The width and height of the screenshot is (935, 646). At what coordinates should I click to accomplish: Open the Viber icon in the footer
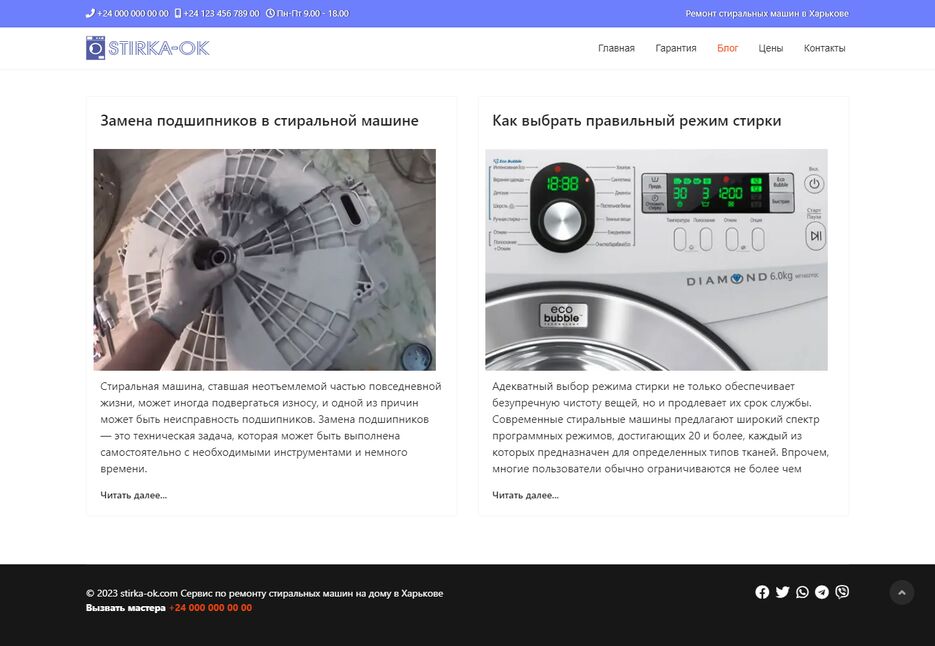(x=842, y=592)
